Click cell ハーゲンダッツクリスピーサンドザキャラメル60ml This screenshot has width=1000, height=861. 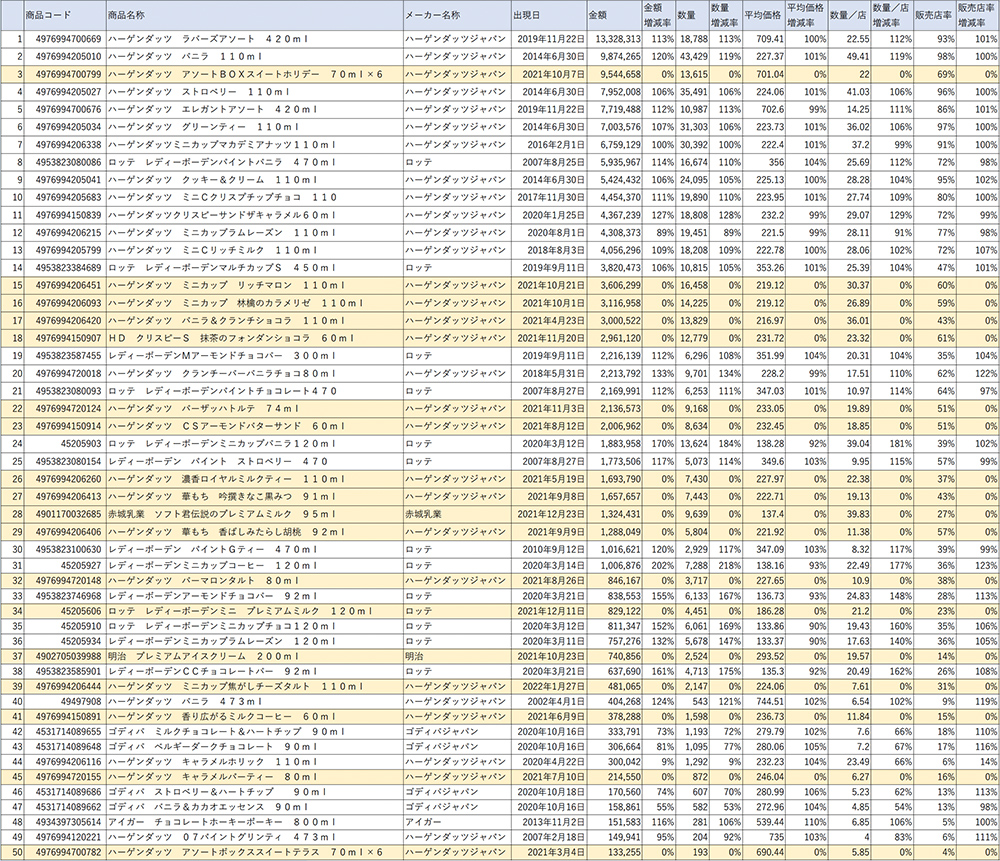pos(254,215)
